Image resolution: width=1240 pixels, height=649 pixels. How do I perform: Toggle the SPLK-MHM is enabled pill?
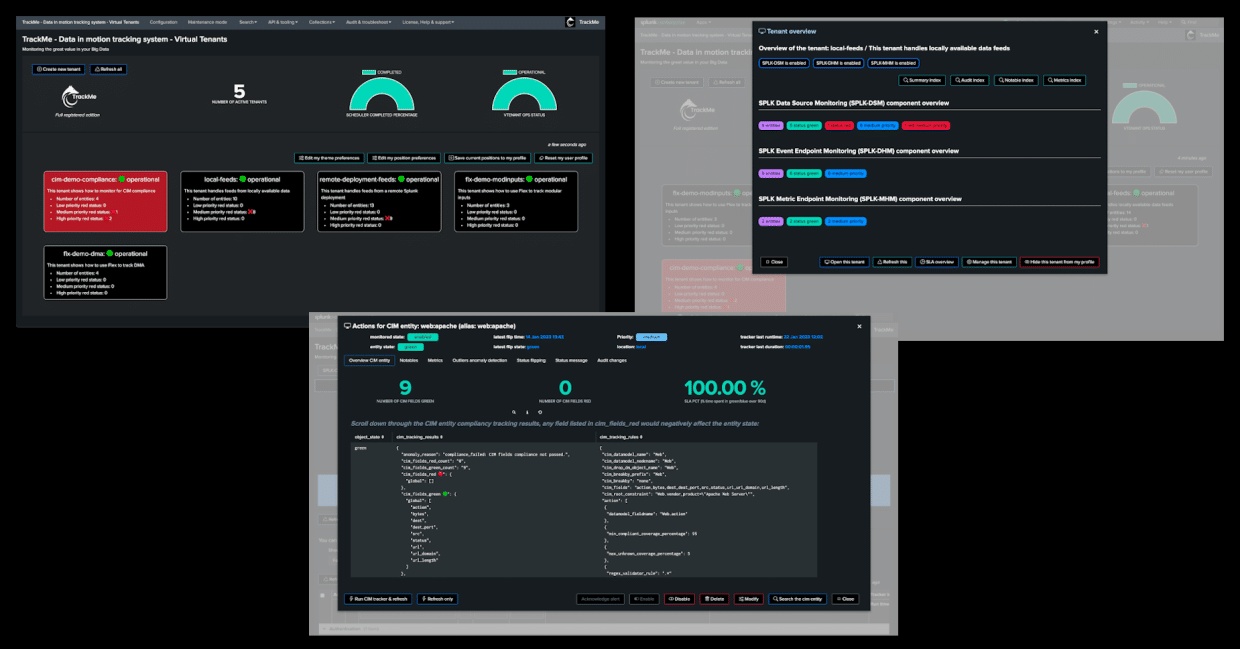tap(894, 63)
